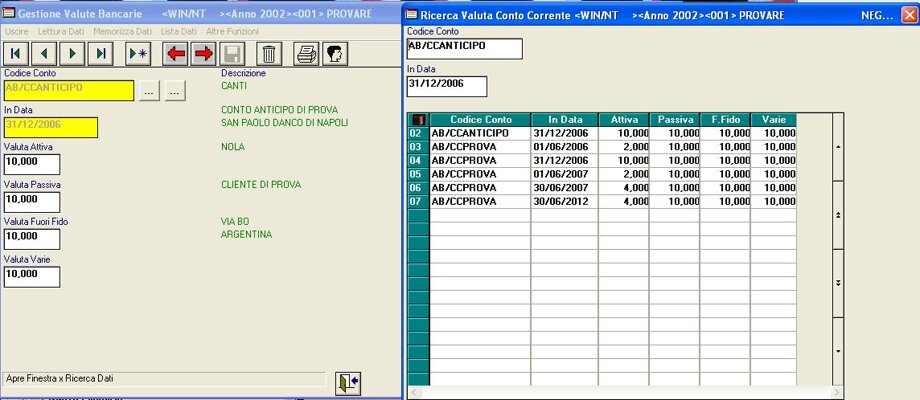Click the head silhouette icon in toolbar
Screen dimensions: 920x400
pos(334,54)
